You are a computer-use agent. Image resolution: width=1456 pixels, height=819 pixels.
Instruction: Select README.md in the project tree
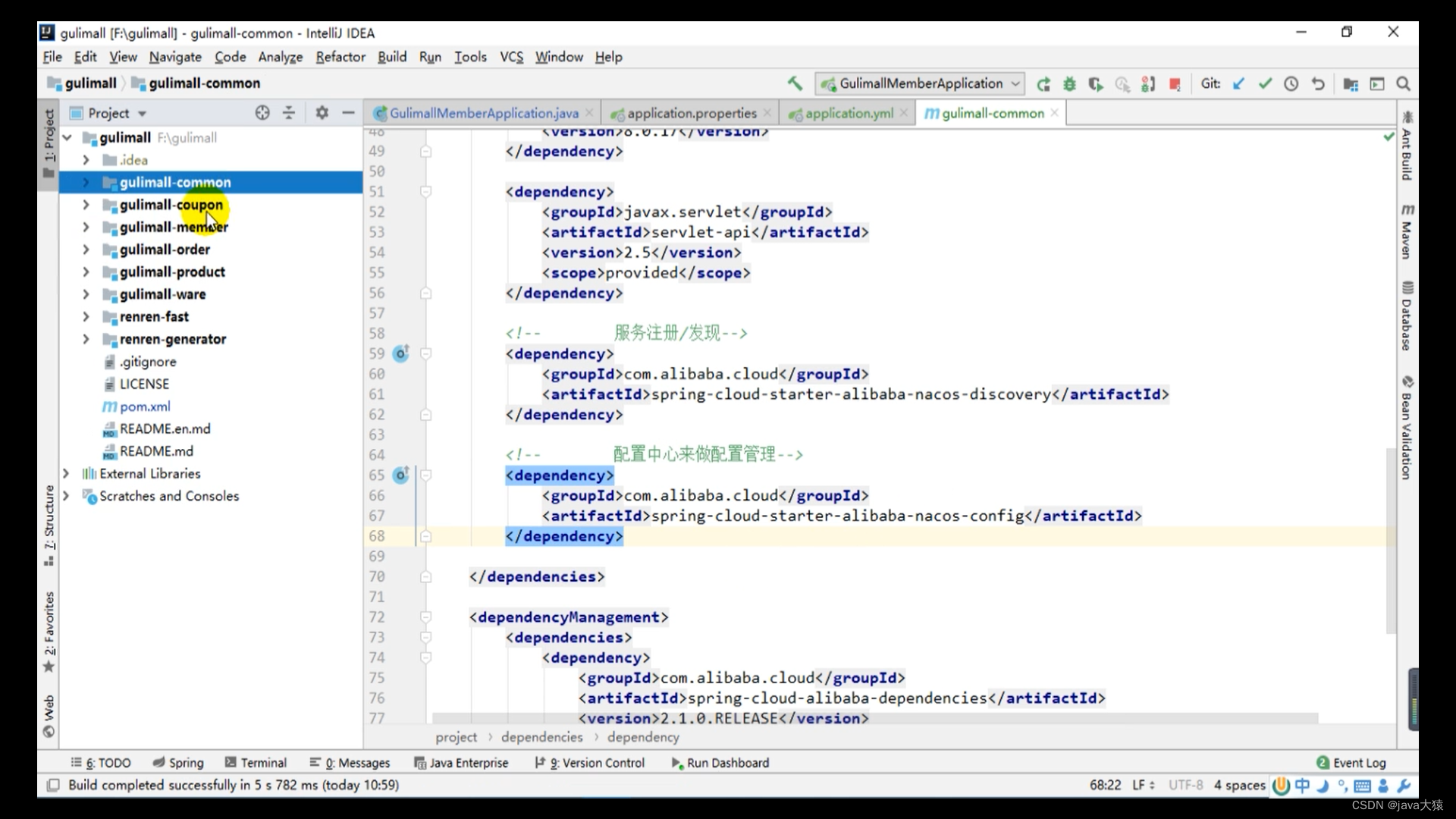click(156, 451)
